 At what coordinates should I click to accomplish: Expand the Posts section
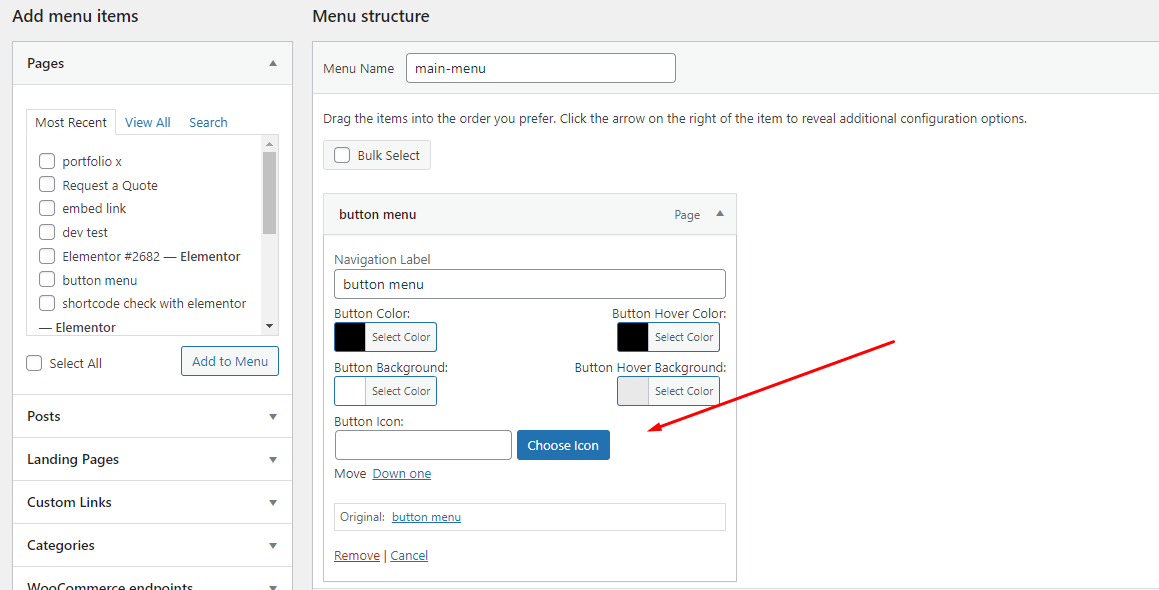[x=273, y=416]
